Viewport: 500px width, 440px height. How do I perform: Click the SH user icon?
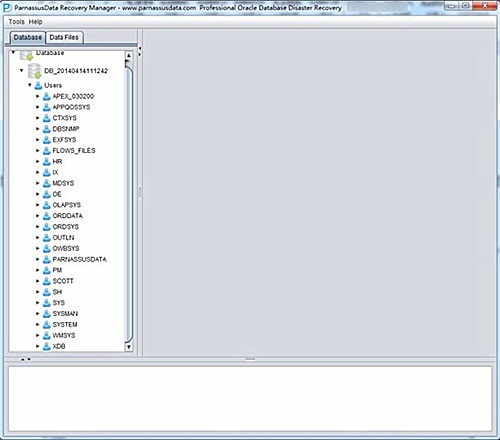[x=47, y=292]
